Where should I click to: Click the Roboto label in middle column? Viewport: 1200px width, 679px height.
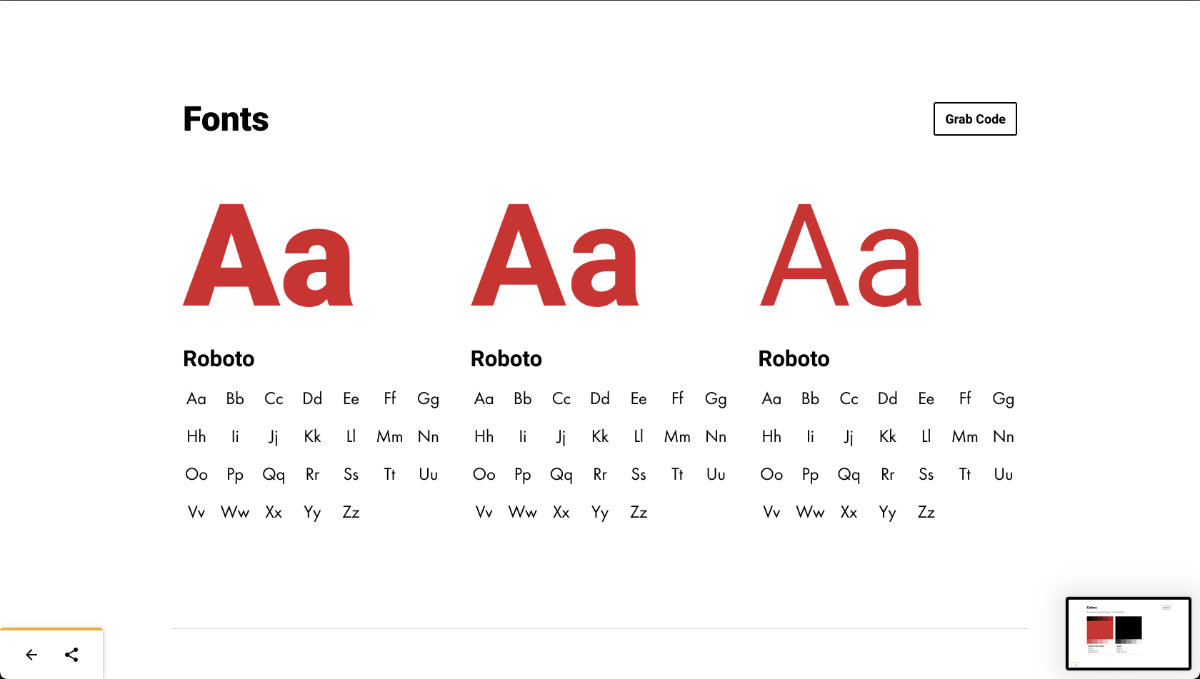[x=506, y=359]
